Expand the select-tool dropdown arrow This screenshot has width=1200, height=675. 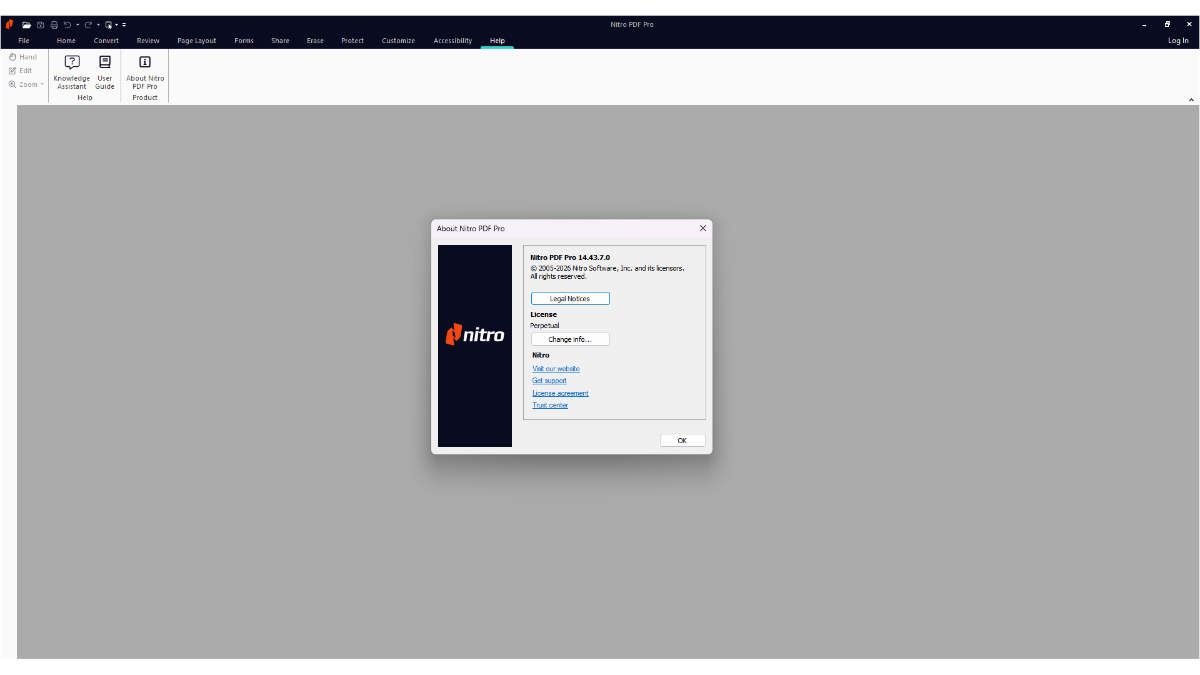[117, 25]
